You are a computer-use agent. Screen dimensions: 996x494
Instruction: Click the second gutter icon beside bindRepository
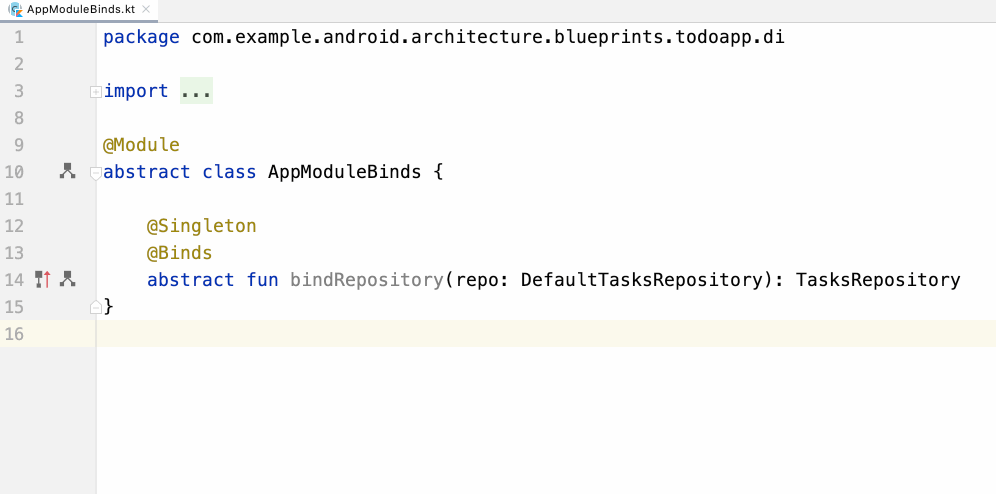[x=67, y=280]
